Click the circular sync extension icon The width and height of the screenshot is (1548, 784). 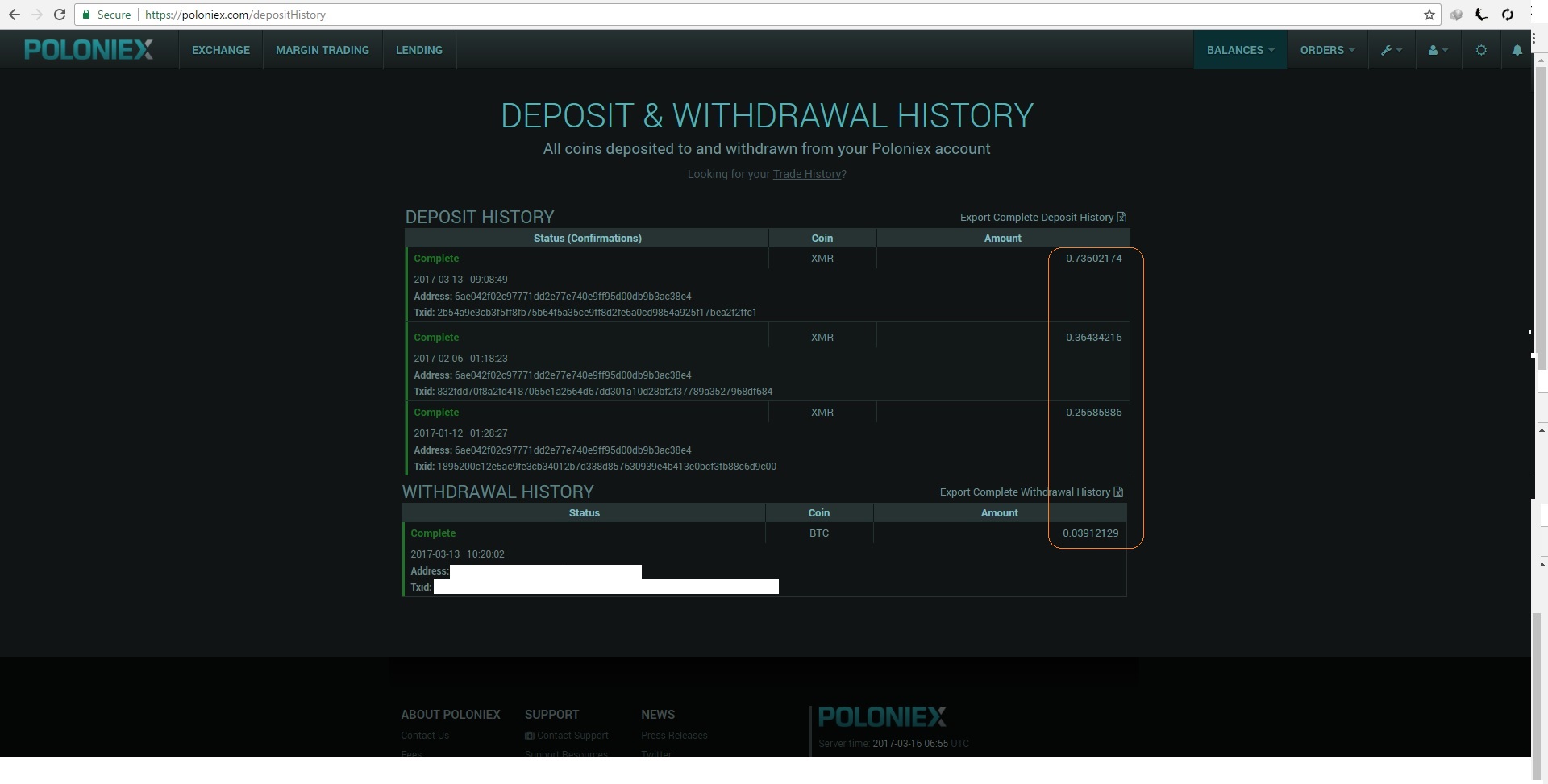click(1508, 15)
